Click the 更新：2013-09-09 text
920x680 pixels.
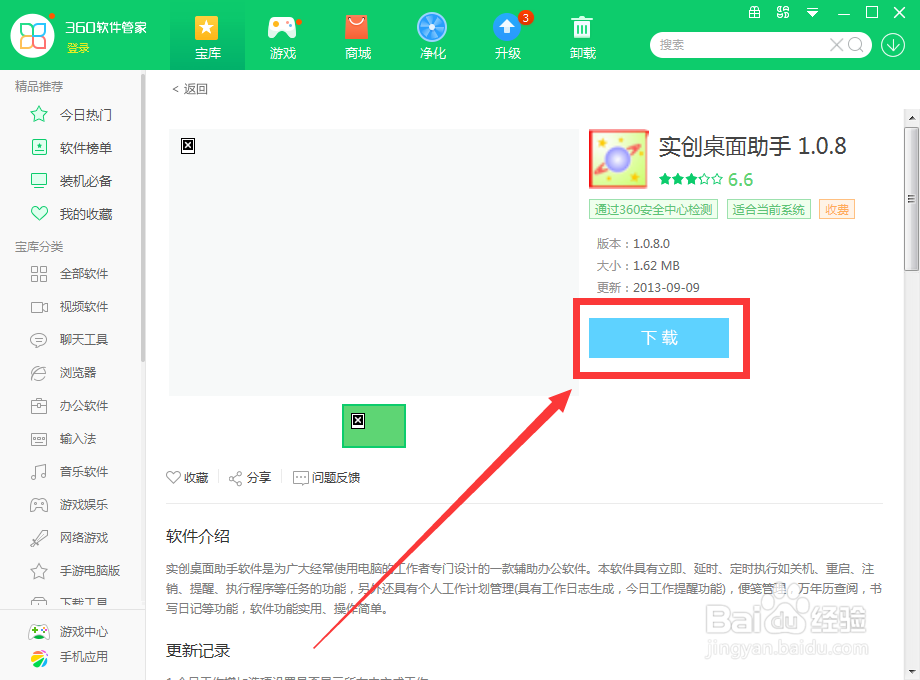coord(648,287)
